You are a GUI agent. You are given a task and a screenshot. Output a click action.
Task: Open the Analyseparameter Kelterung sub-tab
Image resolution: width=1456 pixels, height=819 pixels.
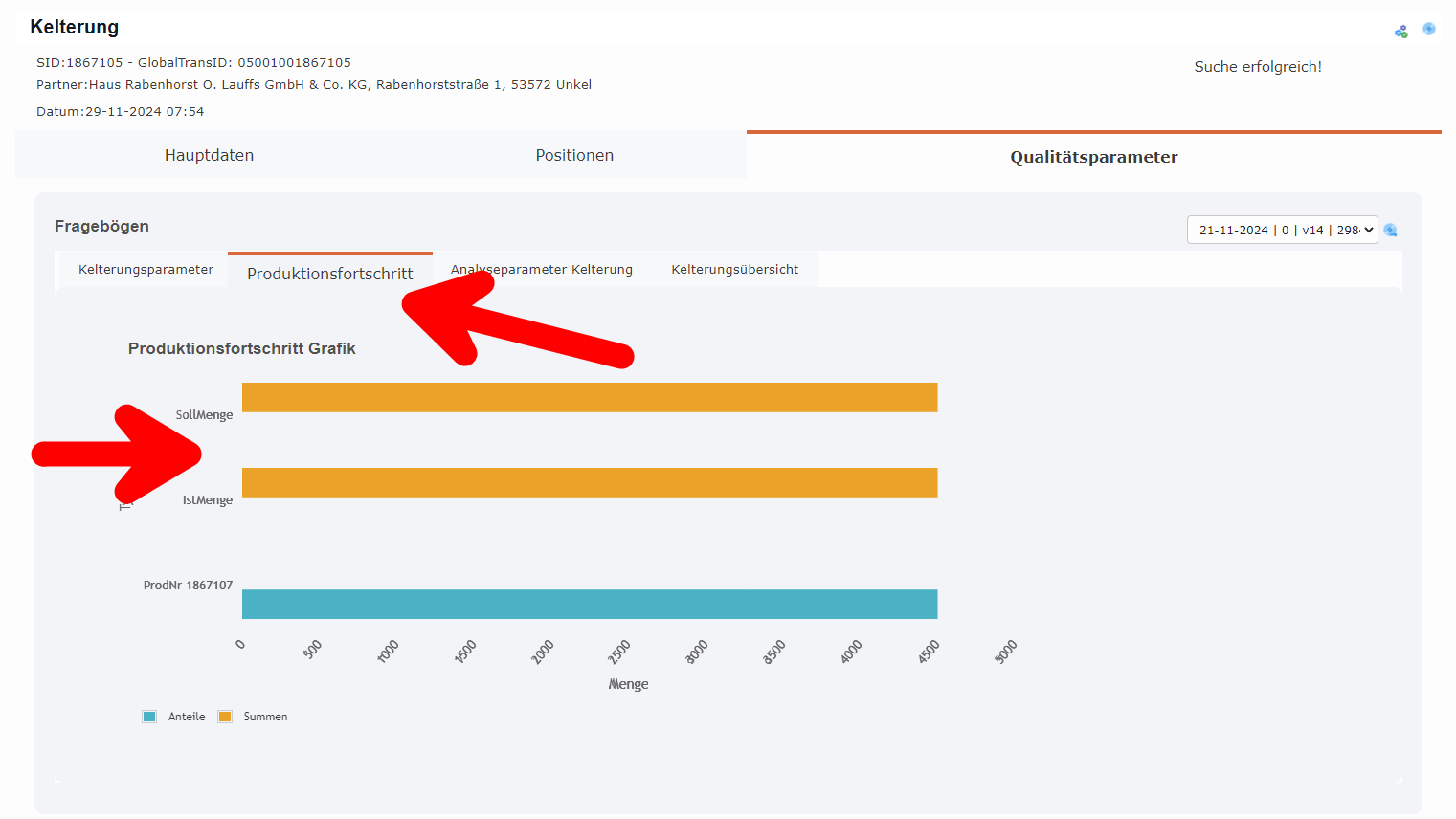[x=540, y=269]
